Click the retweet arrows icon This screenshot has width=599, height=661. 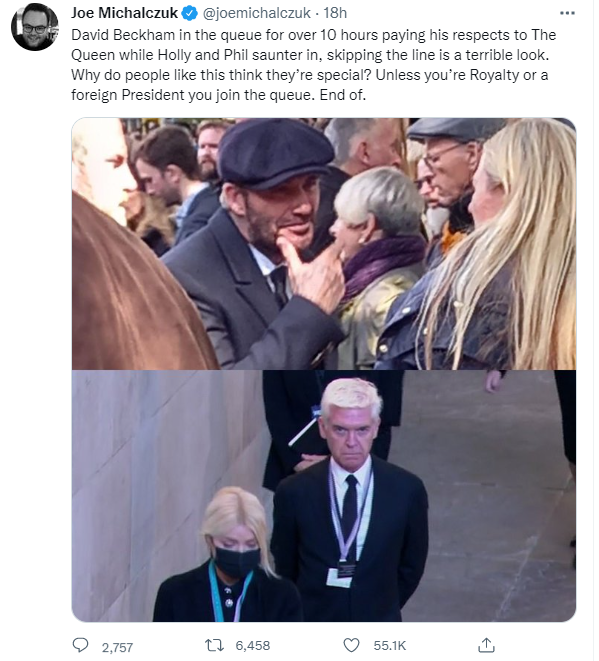pyautogui.click(x=214, y=645)
